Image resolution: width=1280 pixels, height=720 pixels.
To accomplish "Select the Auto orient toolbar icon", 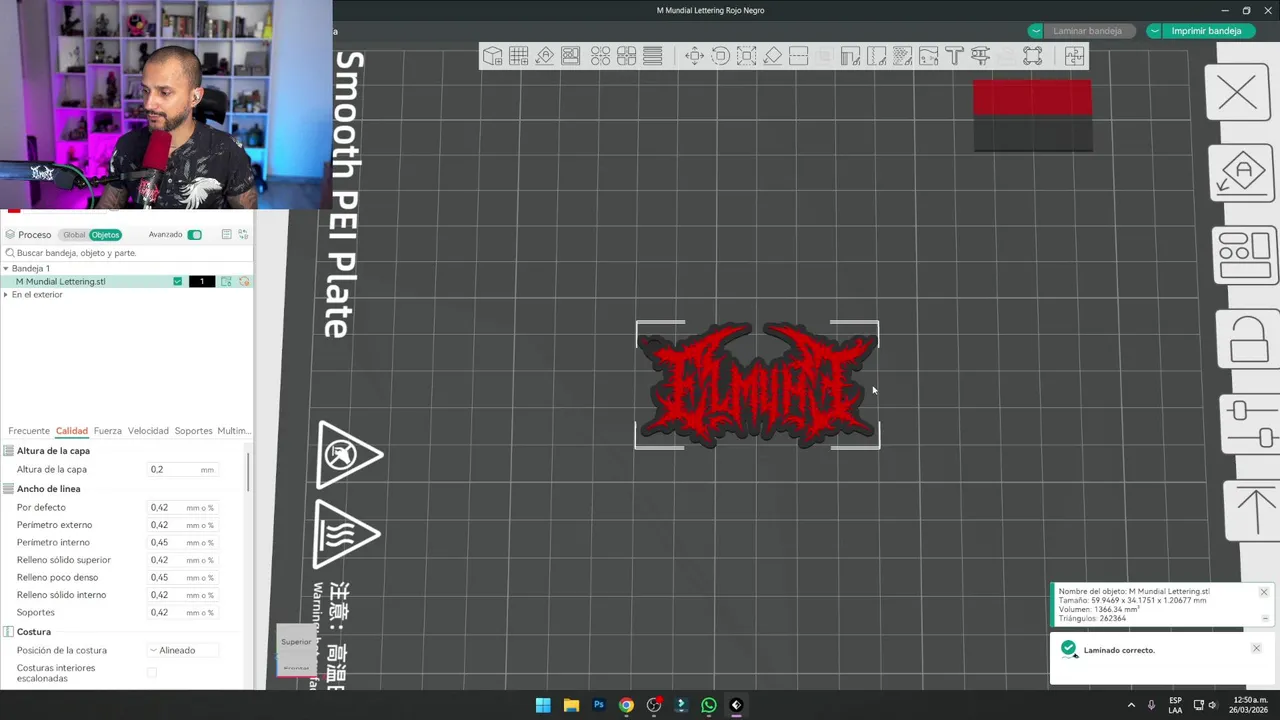I will (x=545, y=57).
